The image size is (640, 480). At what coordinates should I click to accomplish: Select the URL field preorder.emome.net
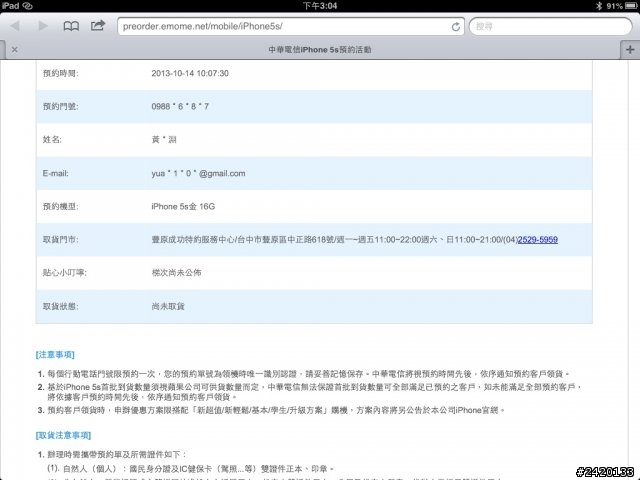point(291,27)
